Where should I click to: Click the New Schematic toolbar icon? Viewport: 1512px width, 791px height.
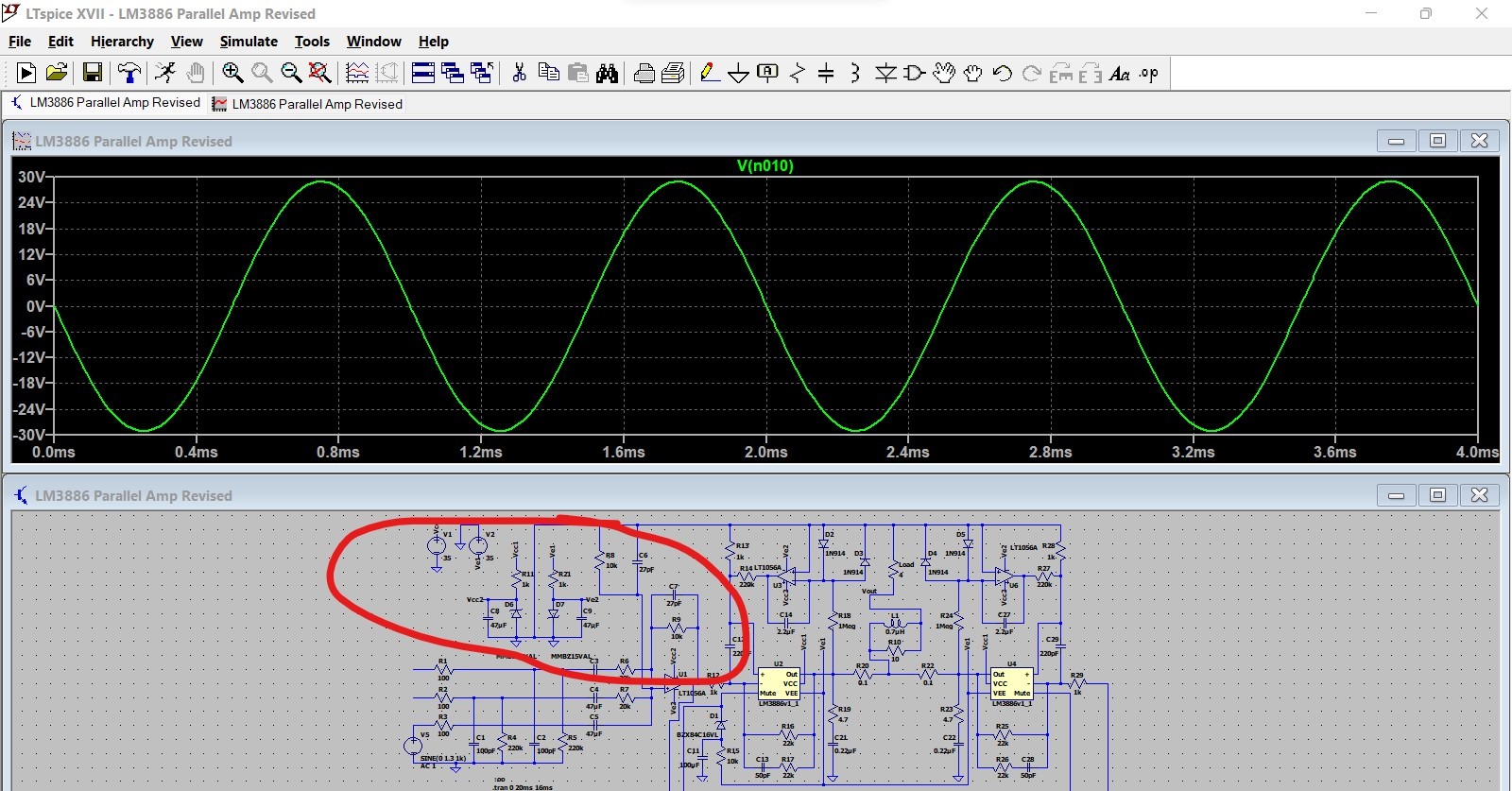coord(26,73)
